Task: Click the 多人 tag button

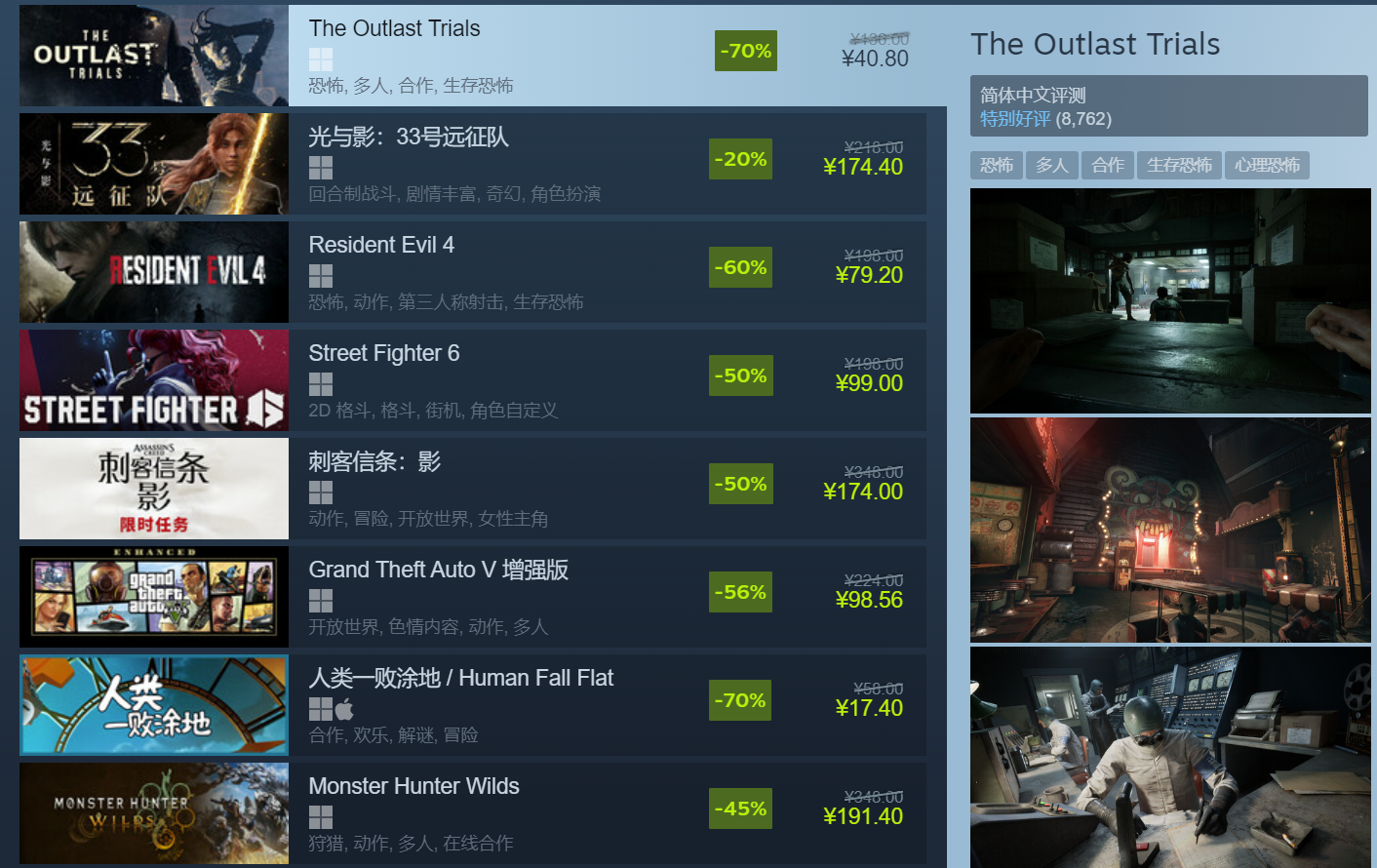Action: 1051,165
